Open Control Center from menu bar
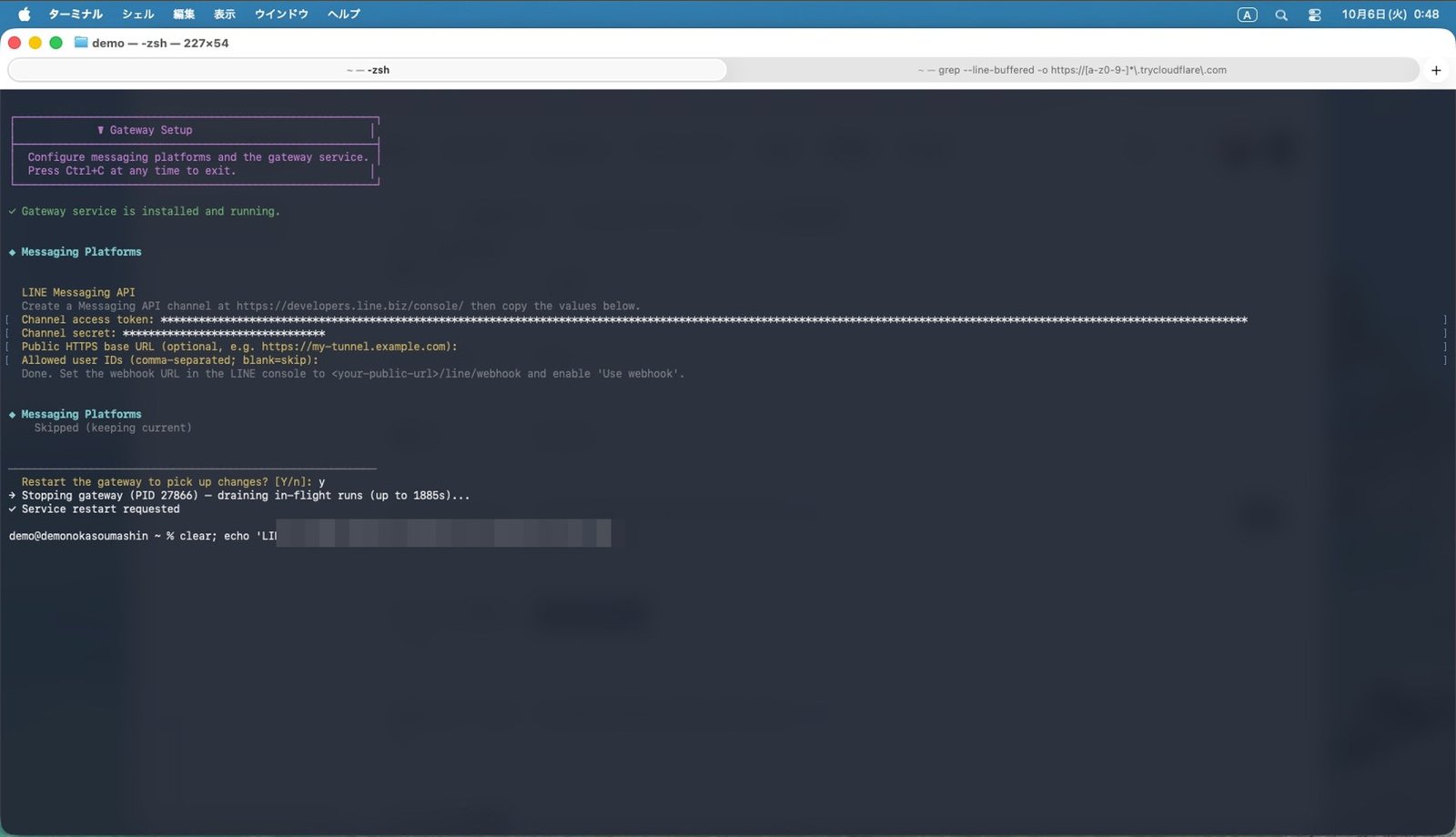Screen dimensions: 1456x837 (x=1314, y=15)
